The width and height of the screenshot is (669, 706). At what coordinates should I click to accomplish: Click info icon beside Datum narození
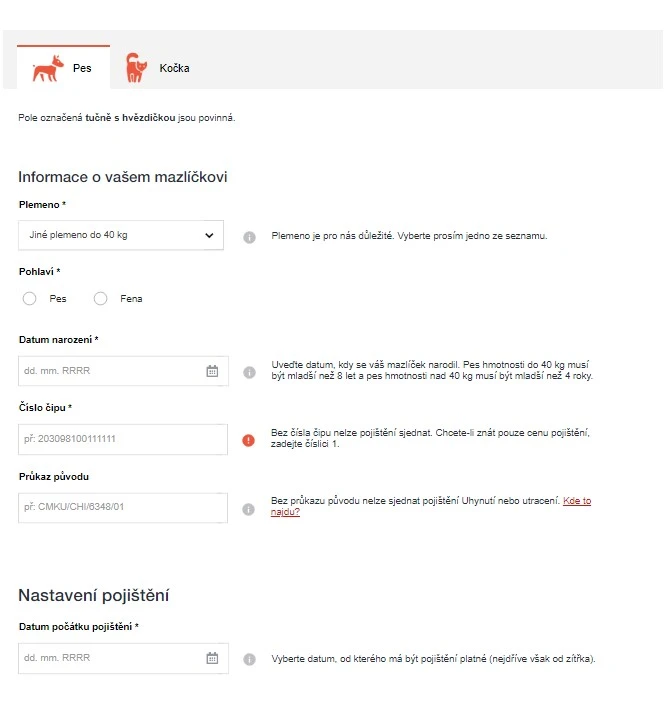coord(249,372)
